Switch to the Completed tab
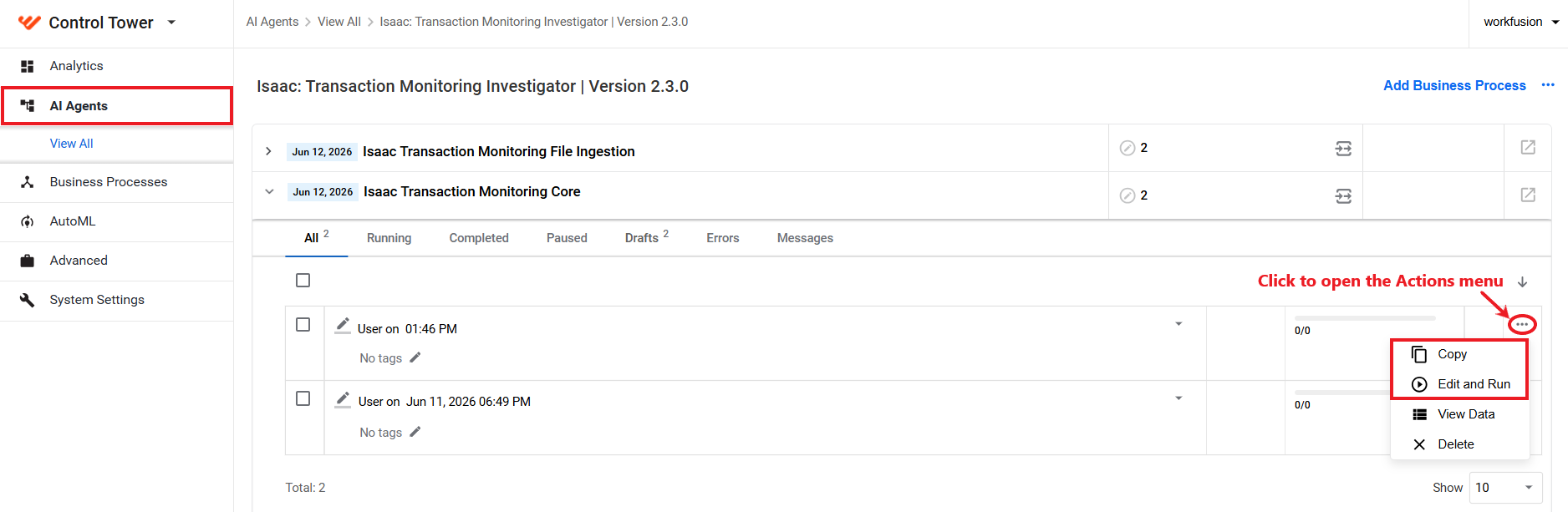This screenshot has width=1568, height=512. (479, 238)
